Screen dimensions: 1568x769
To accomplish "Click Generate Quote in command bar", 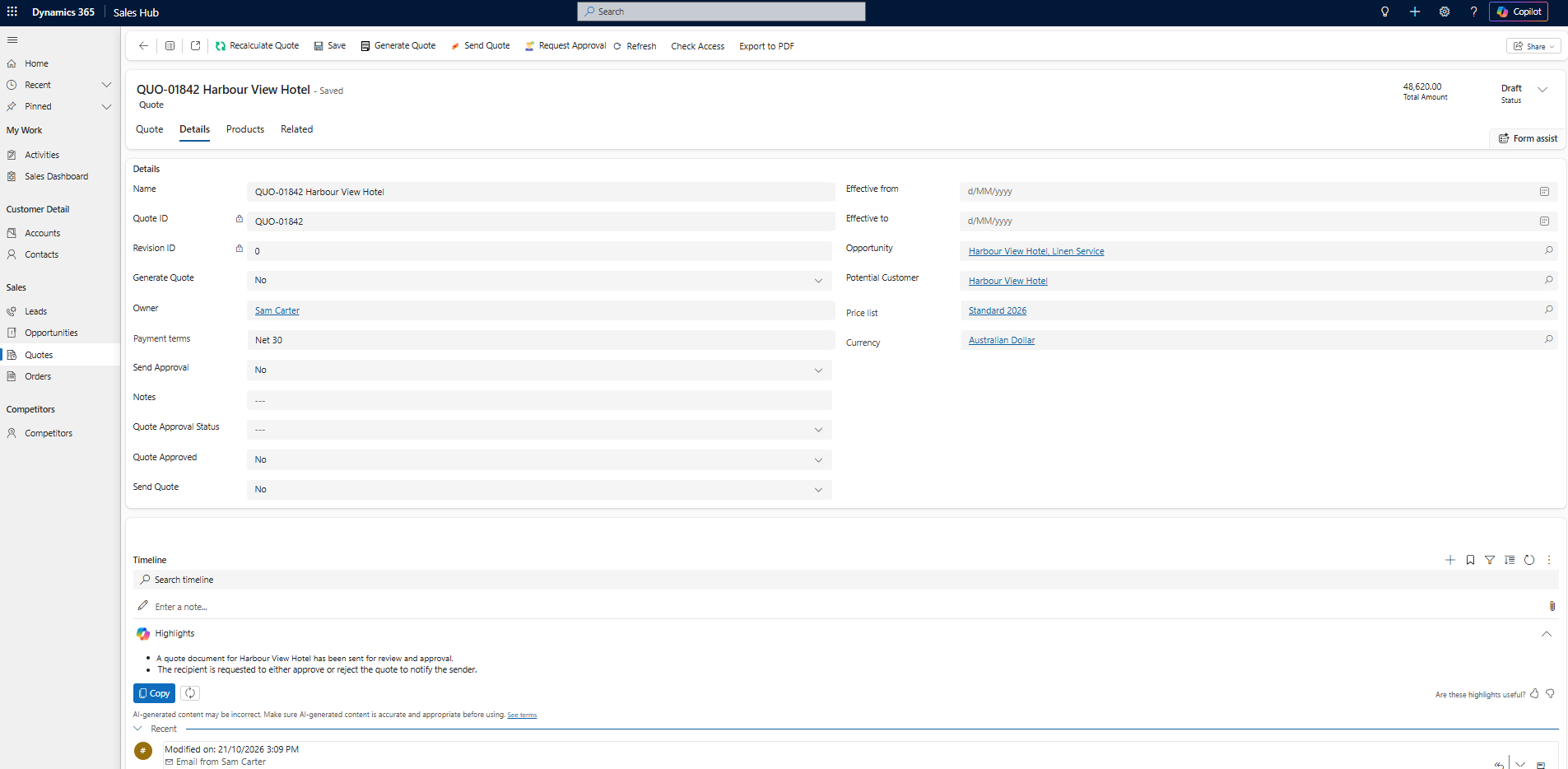I will coord(398,46).
